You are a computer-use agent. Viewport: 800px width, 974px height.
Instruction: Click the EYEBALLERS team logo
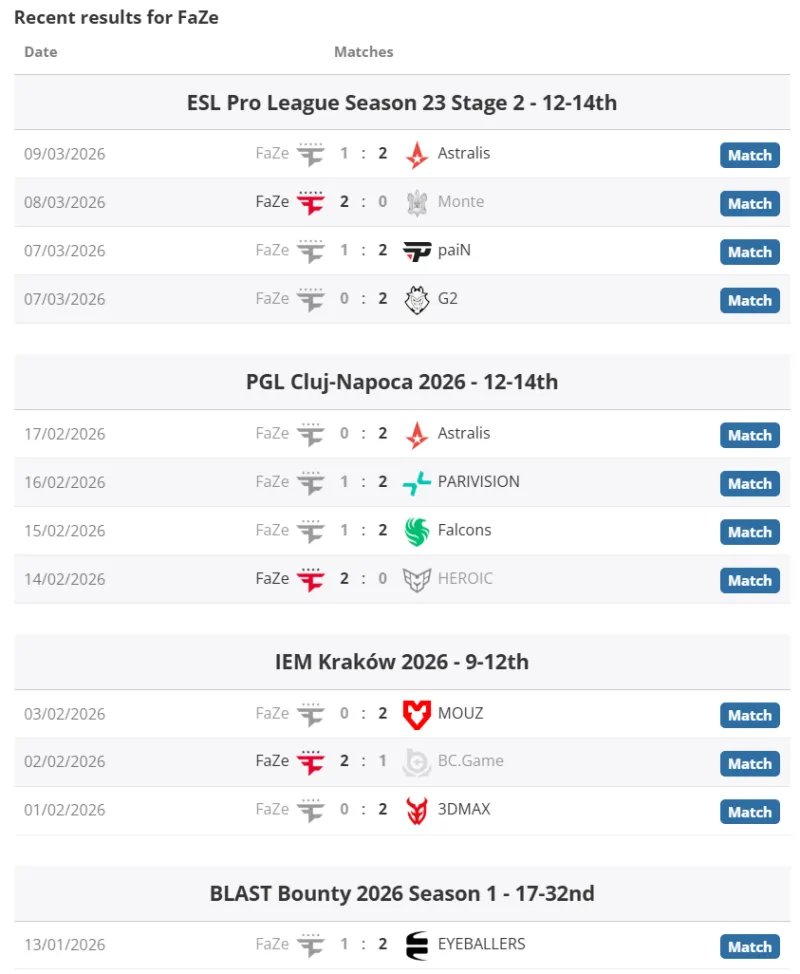pos(416,945)
